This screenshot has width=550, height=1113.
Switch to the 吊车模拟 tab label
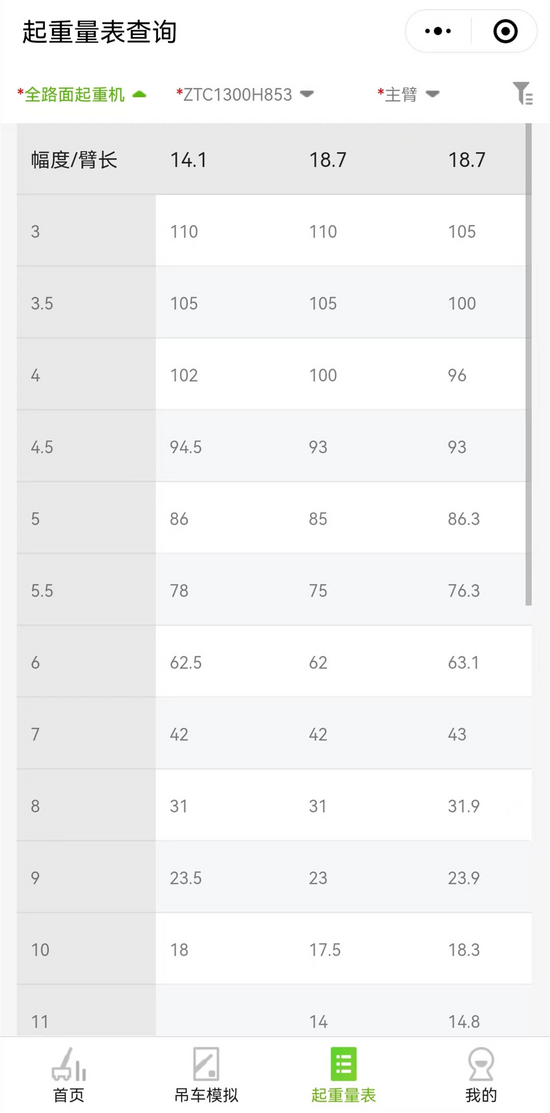[x=207, y=1095]
